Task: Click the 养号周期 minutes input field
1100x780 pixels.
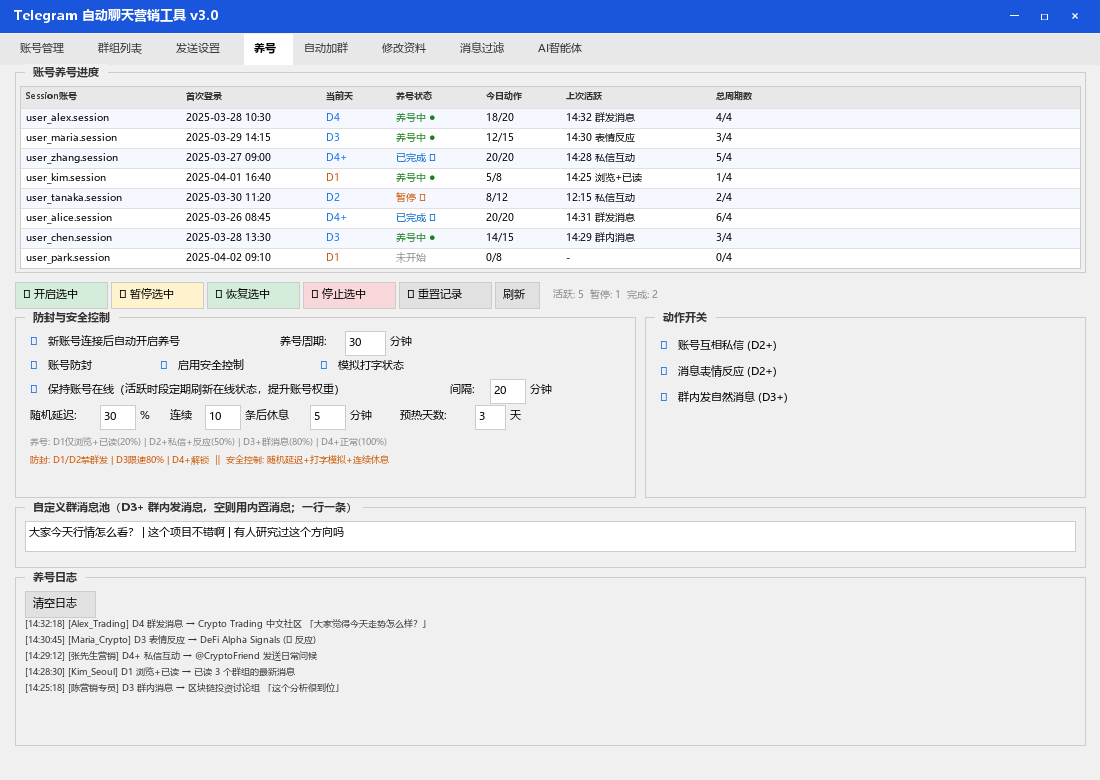Action: (x=365, y=343)
